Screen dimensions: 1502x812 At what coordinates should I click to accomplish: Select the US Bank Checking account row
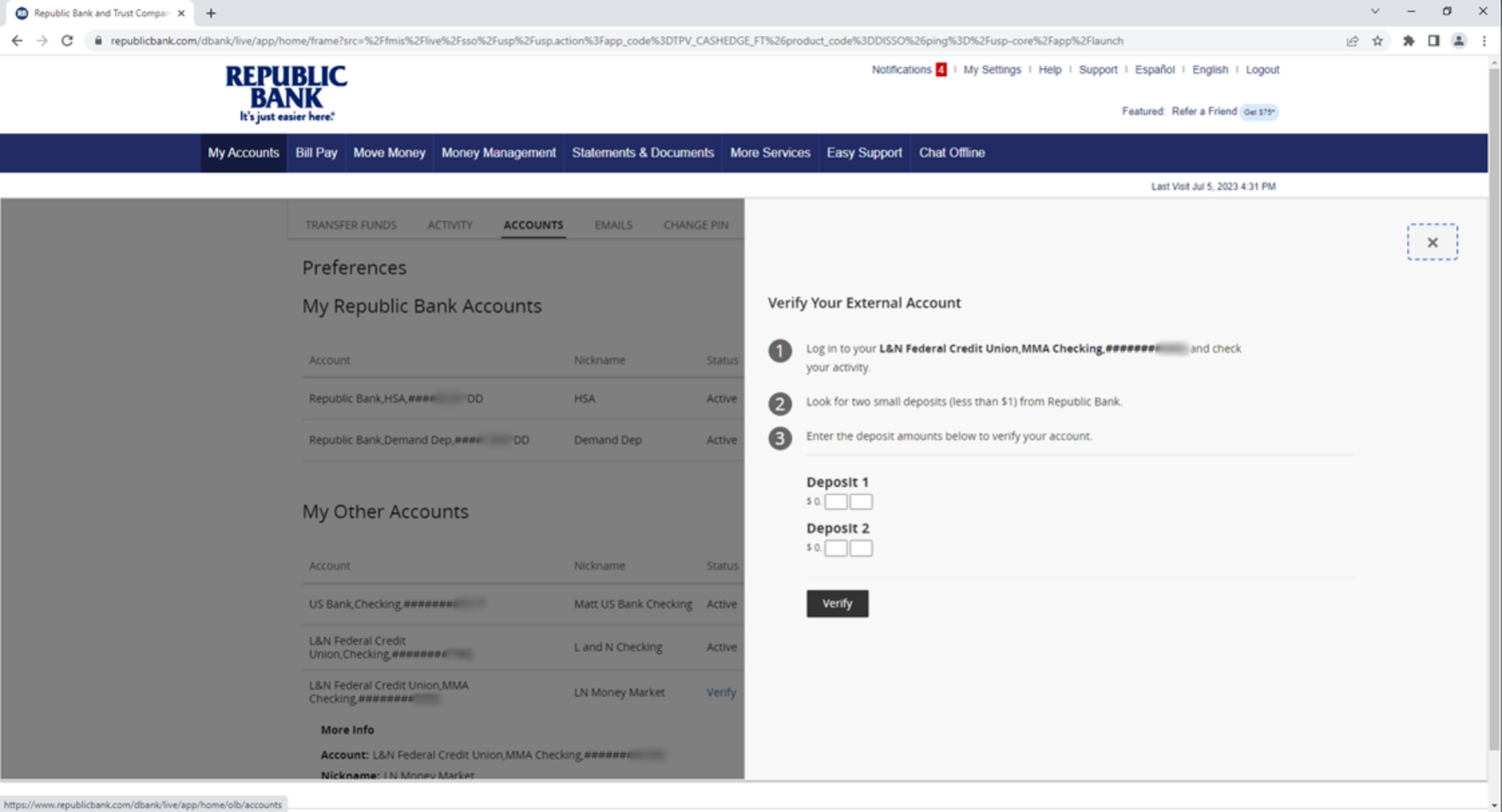(523, 604)
